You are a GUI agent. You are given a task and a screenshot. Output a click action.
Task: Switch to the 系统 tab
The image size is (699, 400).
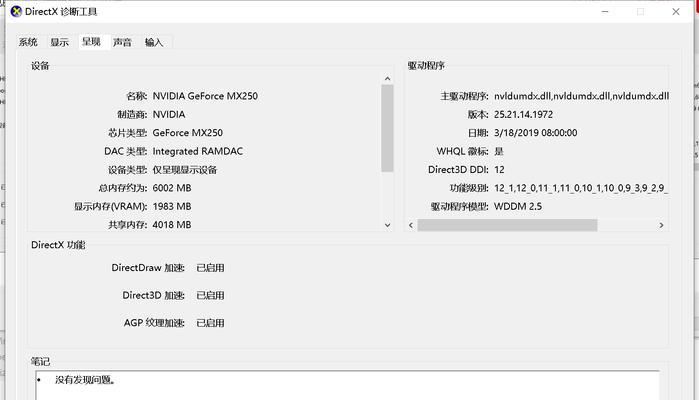[x=28, y=42]
